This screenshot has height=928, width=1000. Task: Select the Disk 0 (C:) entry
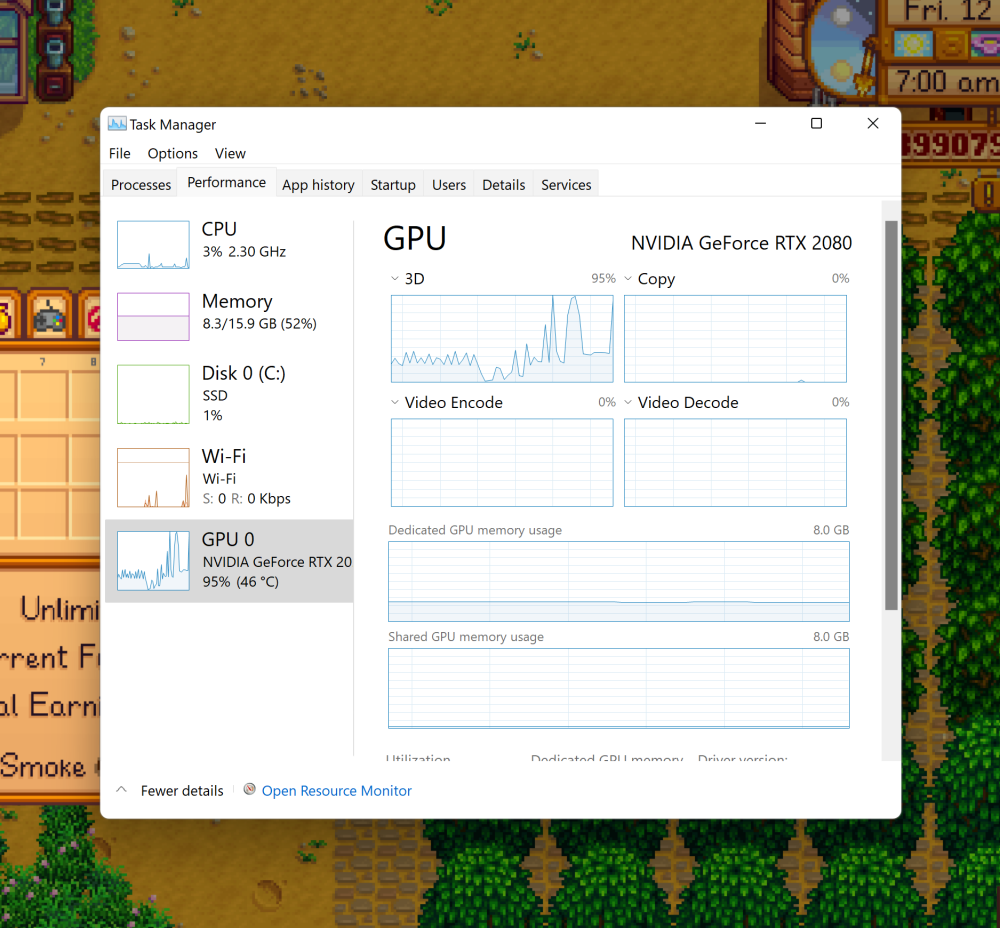229,393
